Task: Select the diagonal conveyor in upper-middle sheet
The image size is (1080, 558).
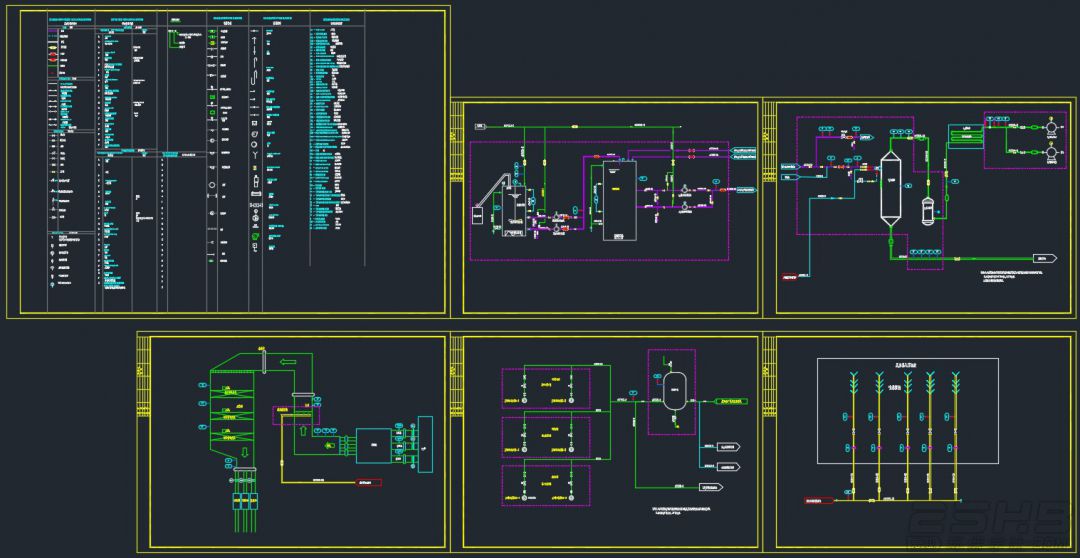Action: [x=492, y=188]
